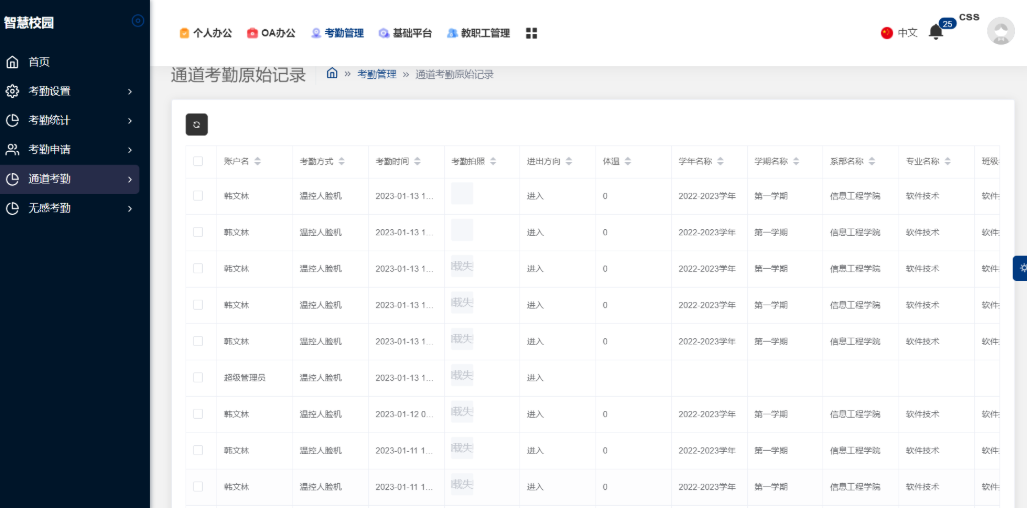This screenshot has height=508, width=1027.
Task: Click the pie icon beside 通道考勤
Action: (12, 179)
